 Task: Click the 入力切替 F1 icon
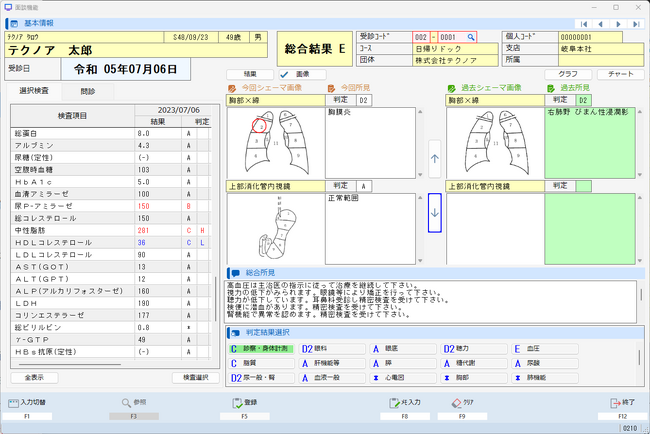(x=14, y=403)
